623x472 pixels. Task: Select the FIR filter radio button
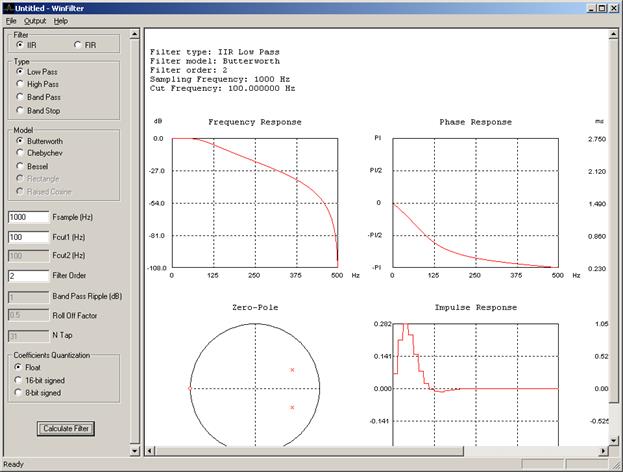point(78,45)
